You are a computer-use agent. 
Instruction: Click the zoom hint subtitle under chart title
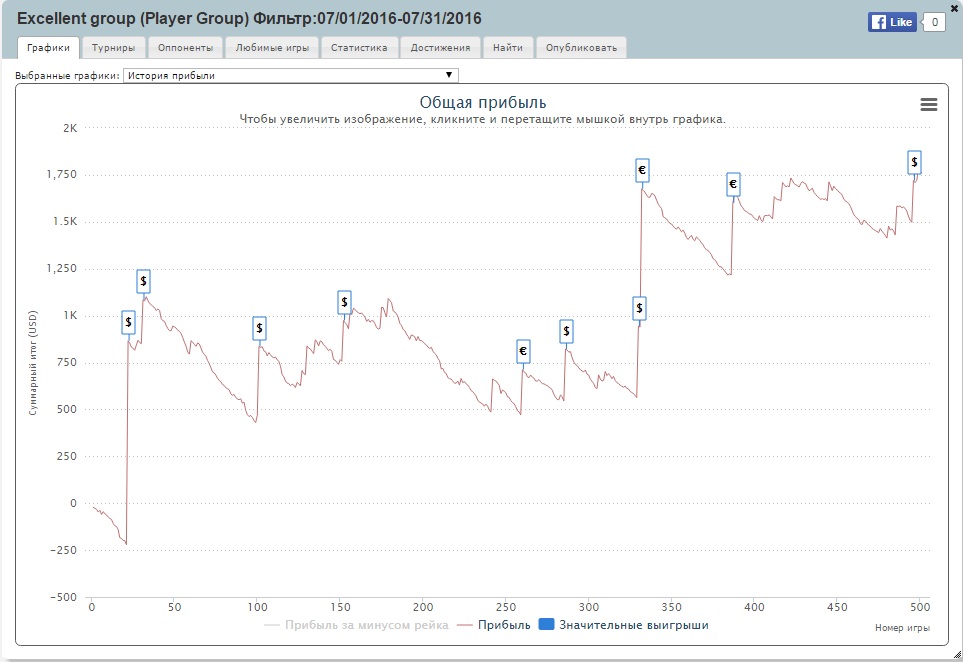click(483, 119)
